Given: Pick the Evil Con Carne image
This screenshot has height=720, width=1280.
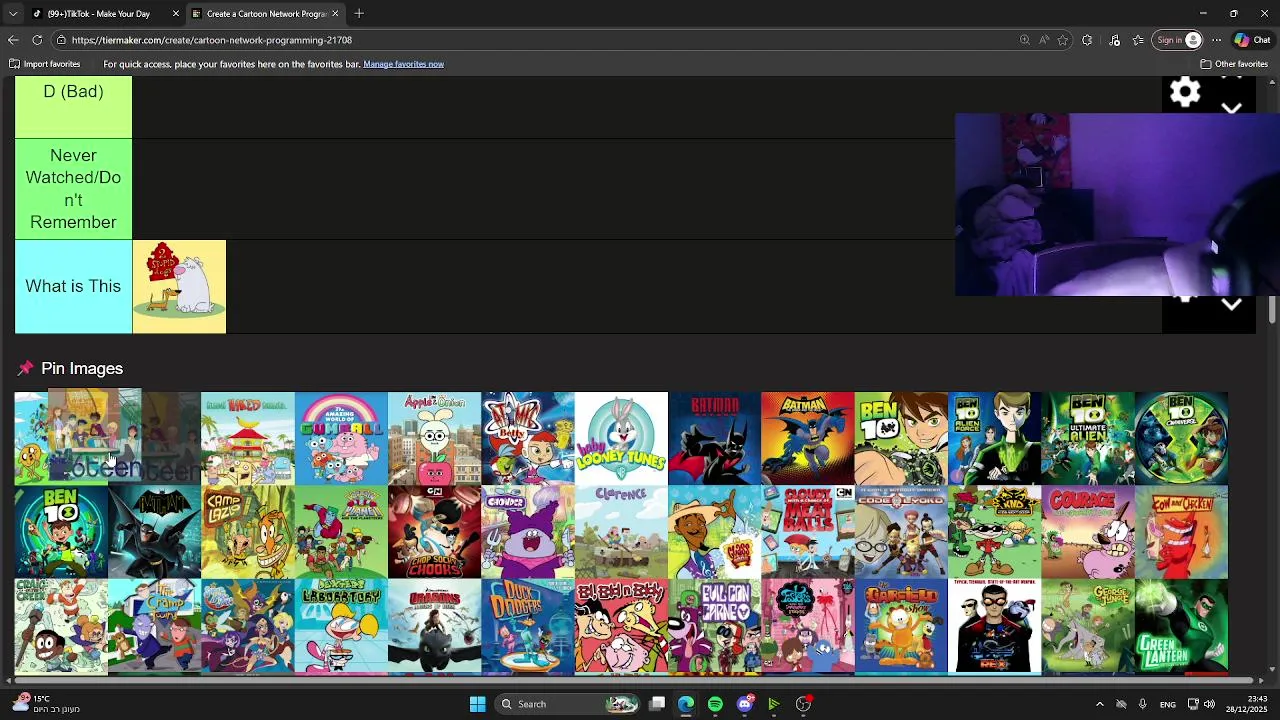Looking at the screenshot, I should 714,625.
